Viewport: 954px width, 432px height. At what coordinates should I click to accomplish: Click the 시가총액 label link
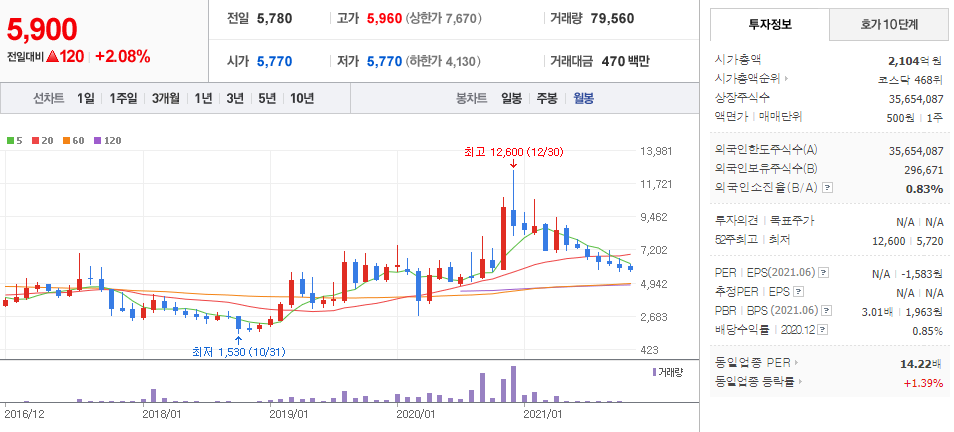pyautogui.click(x=737, y=60)
